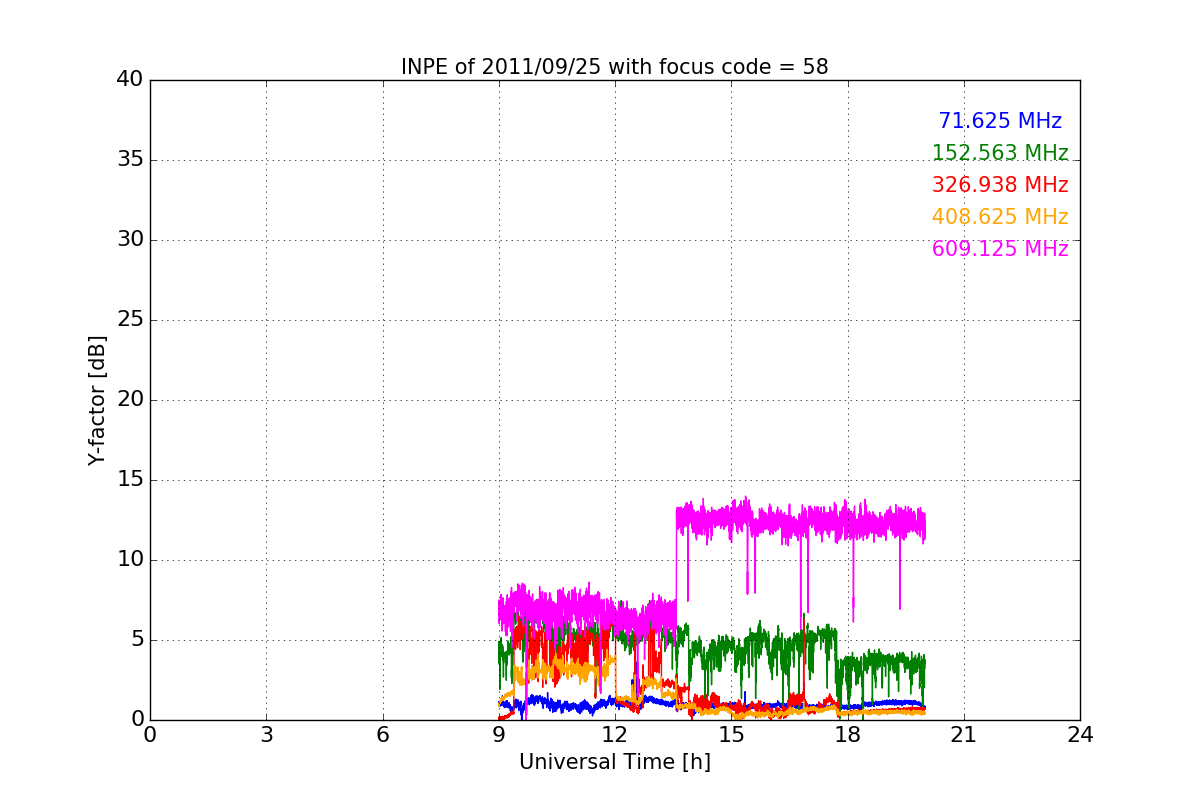
Task: Click the Y-factor [dB] axis label
Action: click(x=97, y=400)
